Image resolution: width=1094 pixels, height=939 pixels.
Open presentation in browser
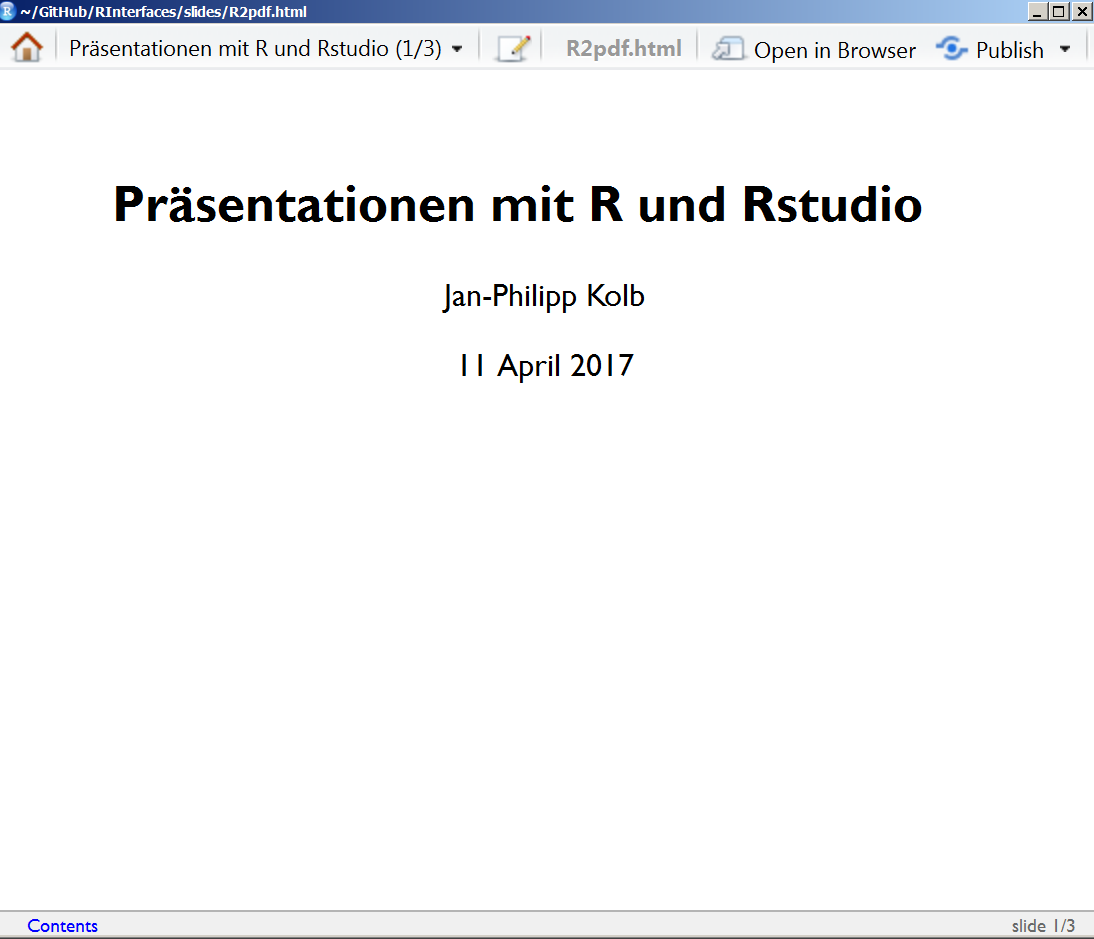click(x=813, y=50)
